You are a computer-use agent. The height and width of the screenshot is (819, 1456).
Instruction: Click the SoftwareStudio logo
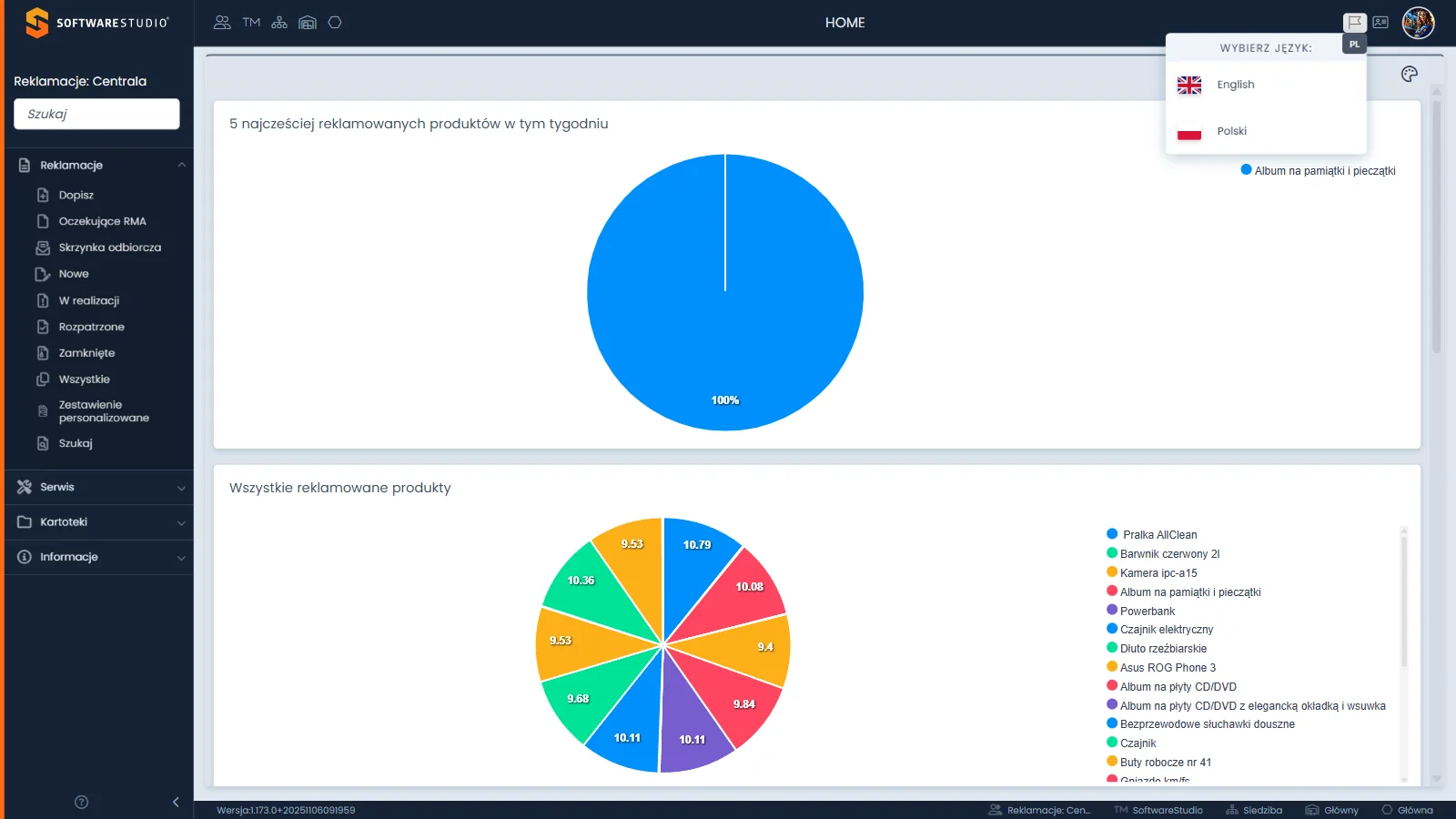(97, 23)
